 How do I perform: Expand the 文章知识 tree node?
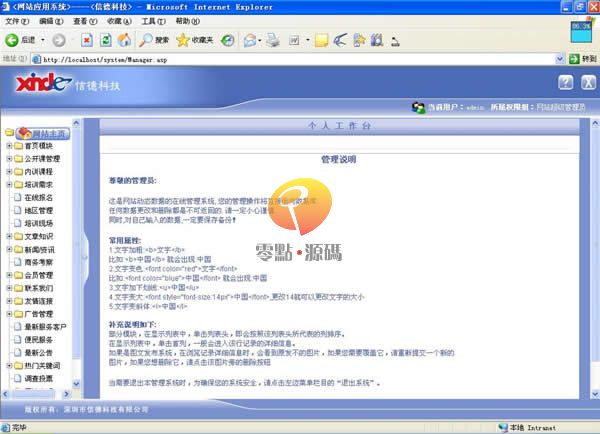[9, 236]
